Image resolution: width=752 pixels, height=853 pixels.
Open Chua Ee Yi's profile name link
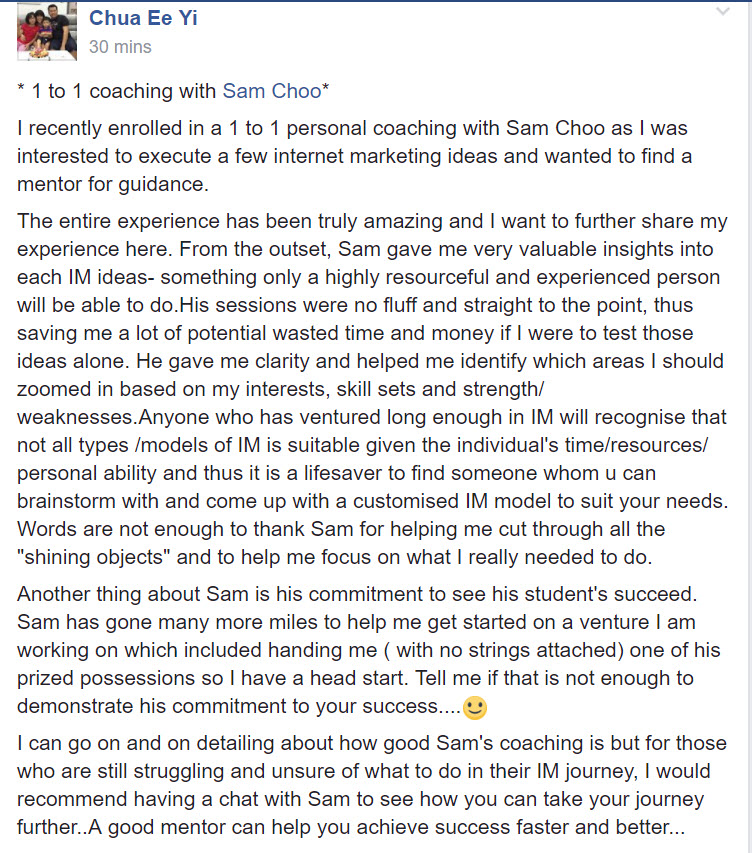[x=143, y=18]
